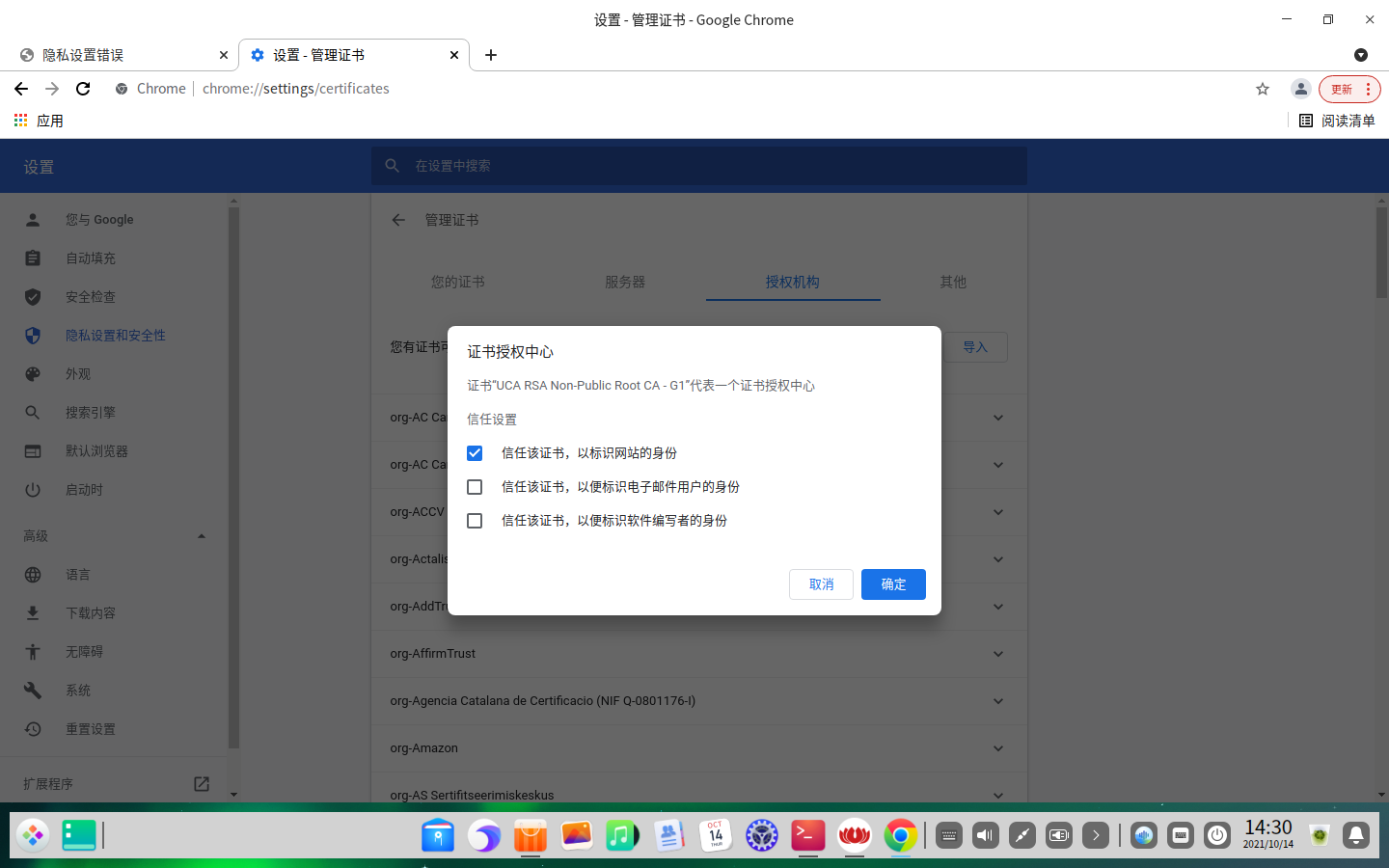
Task: Click the browser forward arrow
Action: coord(52,89)
